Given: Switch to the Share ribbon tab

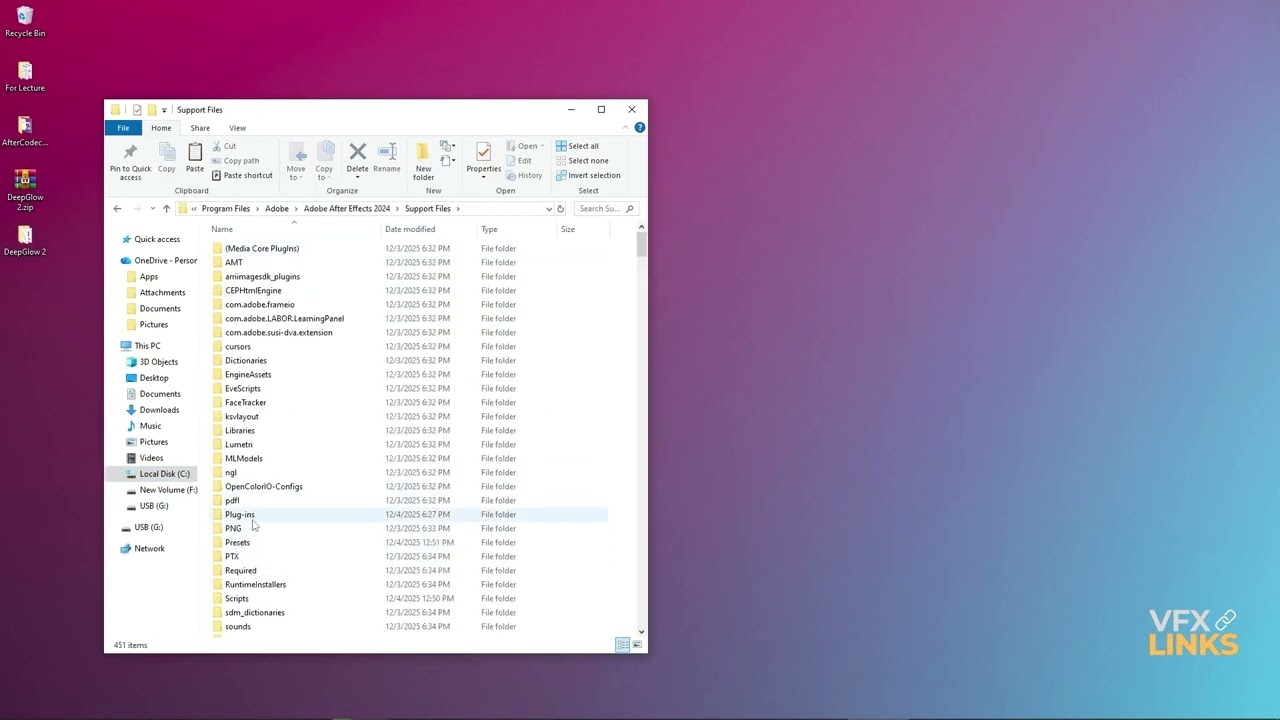Looking at the screenshot, I should coord(200,128).
